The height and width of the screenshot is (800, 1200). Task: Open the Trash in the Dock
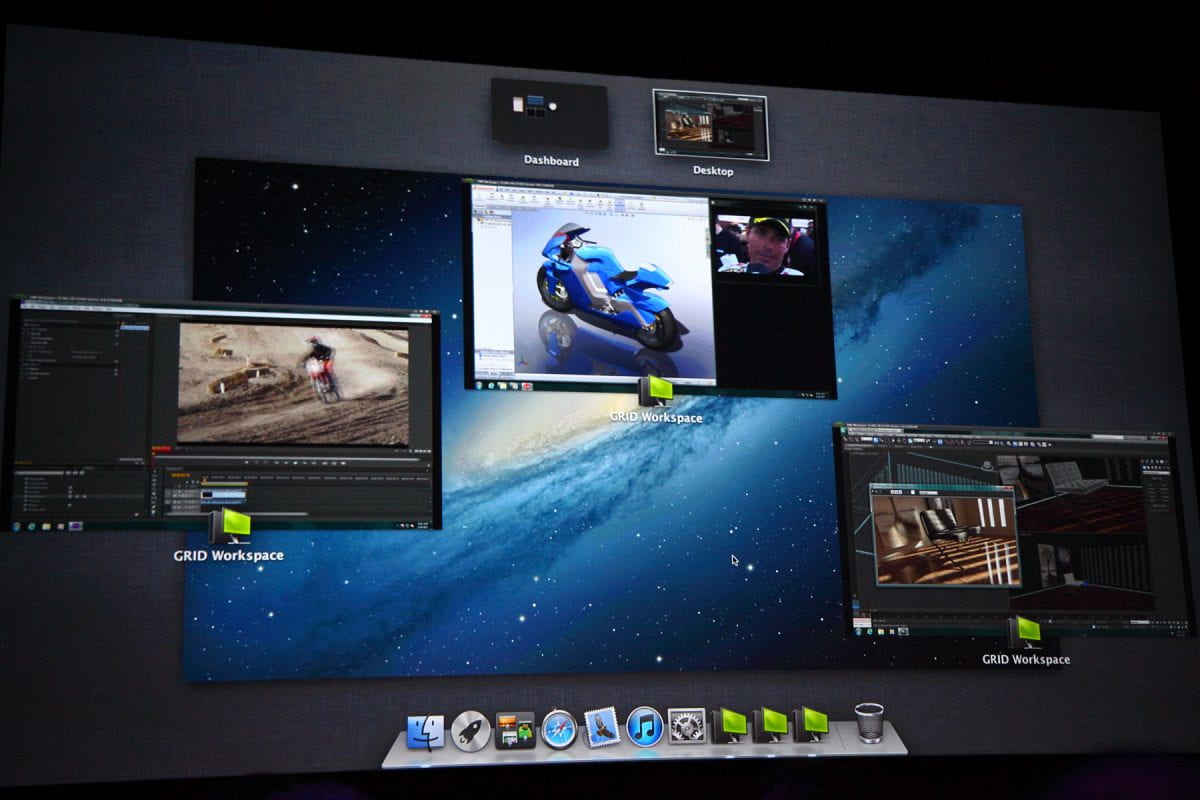click(x=869, y=722)
